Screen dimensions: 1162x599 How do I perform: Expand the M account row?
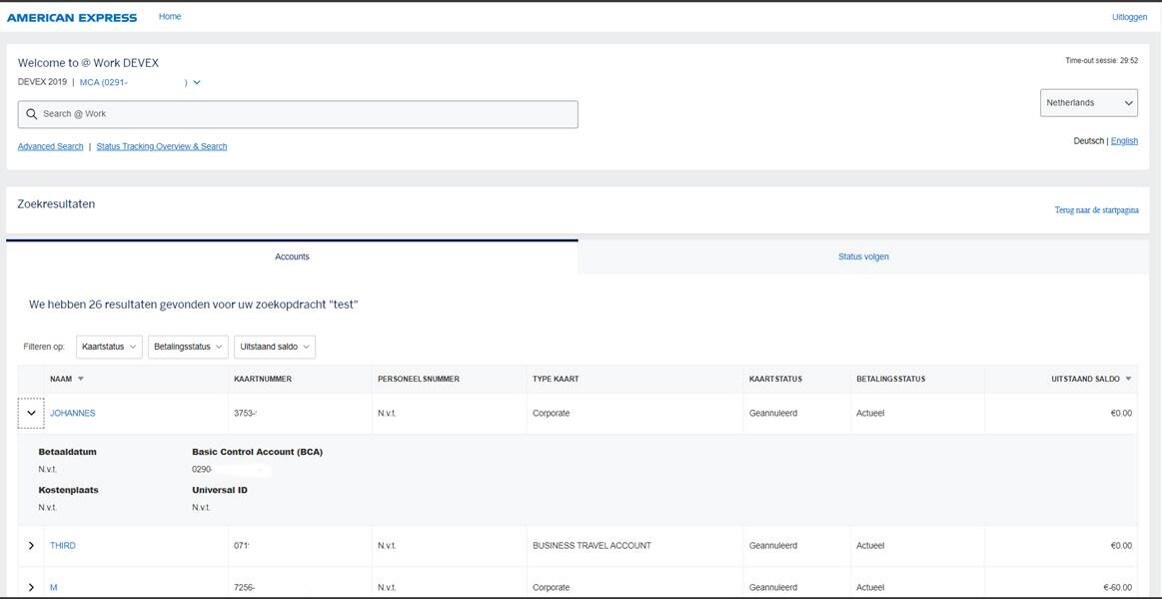coord(31,587)
